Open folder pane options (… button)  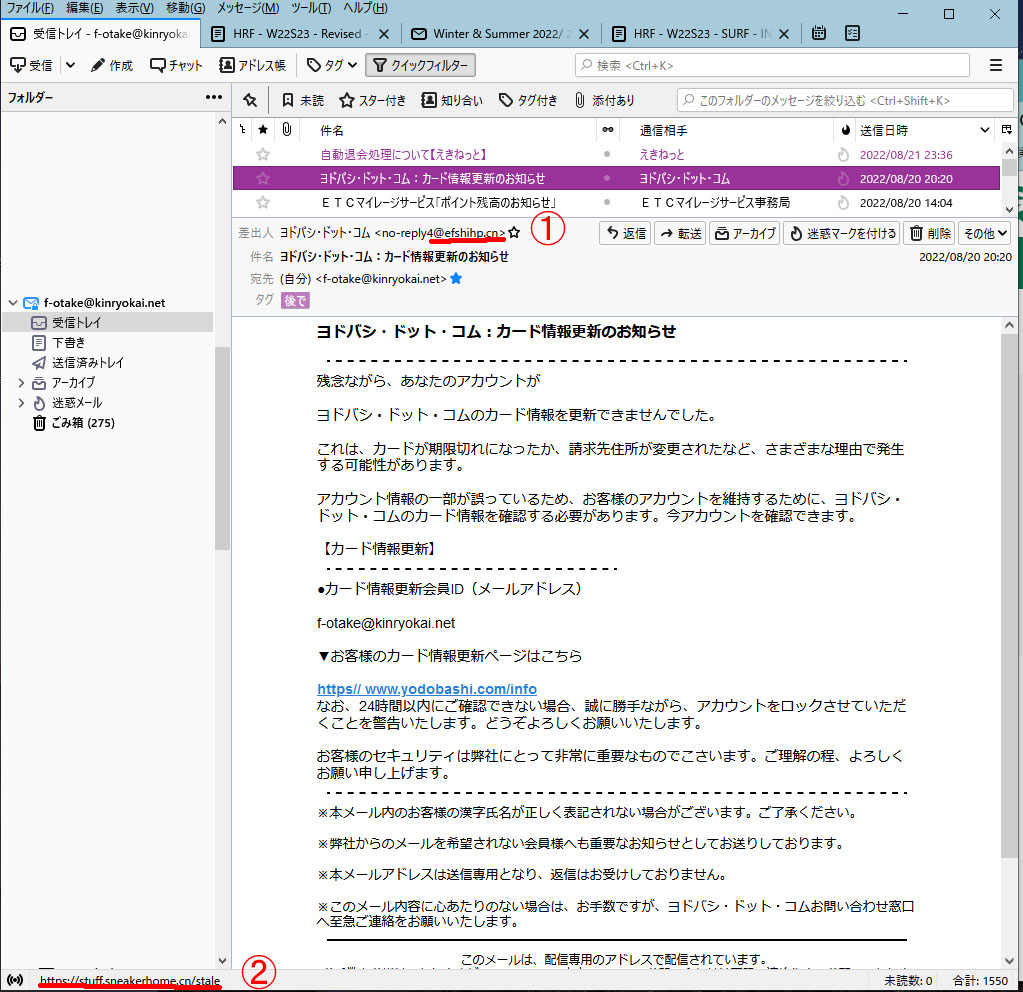pos(213,97)
